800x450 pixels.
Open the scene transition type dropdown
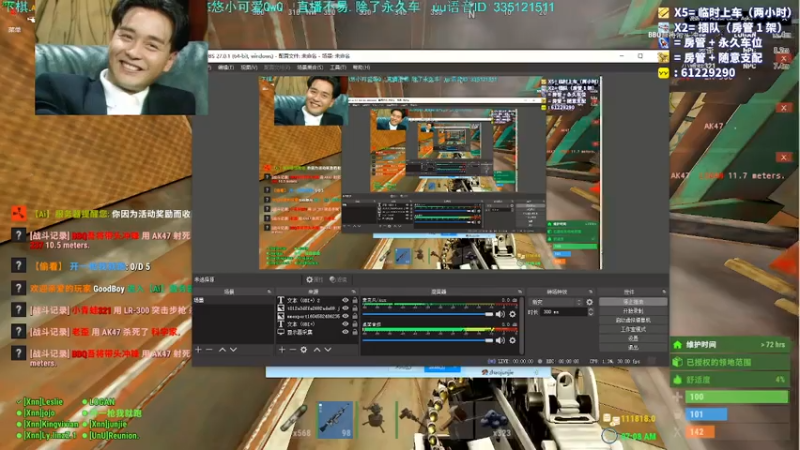[x=555, y=302]
